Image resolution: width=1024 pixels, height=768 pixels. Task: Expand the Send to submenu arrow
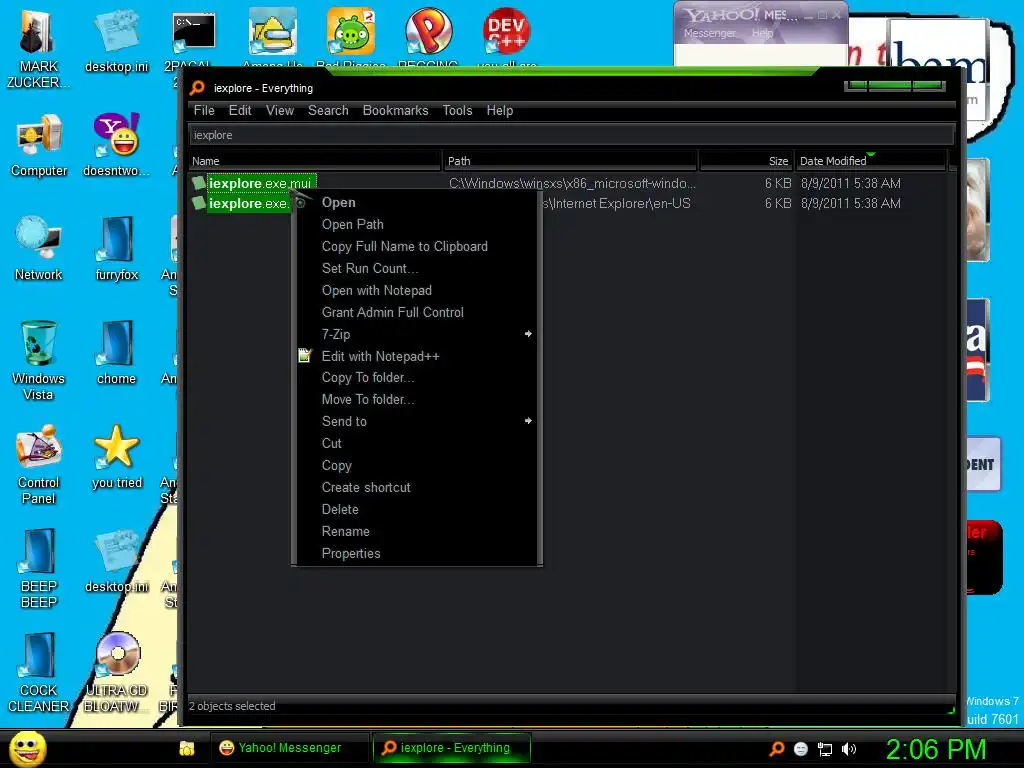tap(528, 421)
